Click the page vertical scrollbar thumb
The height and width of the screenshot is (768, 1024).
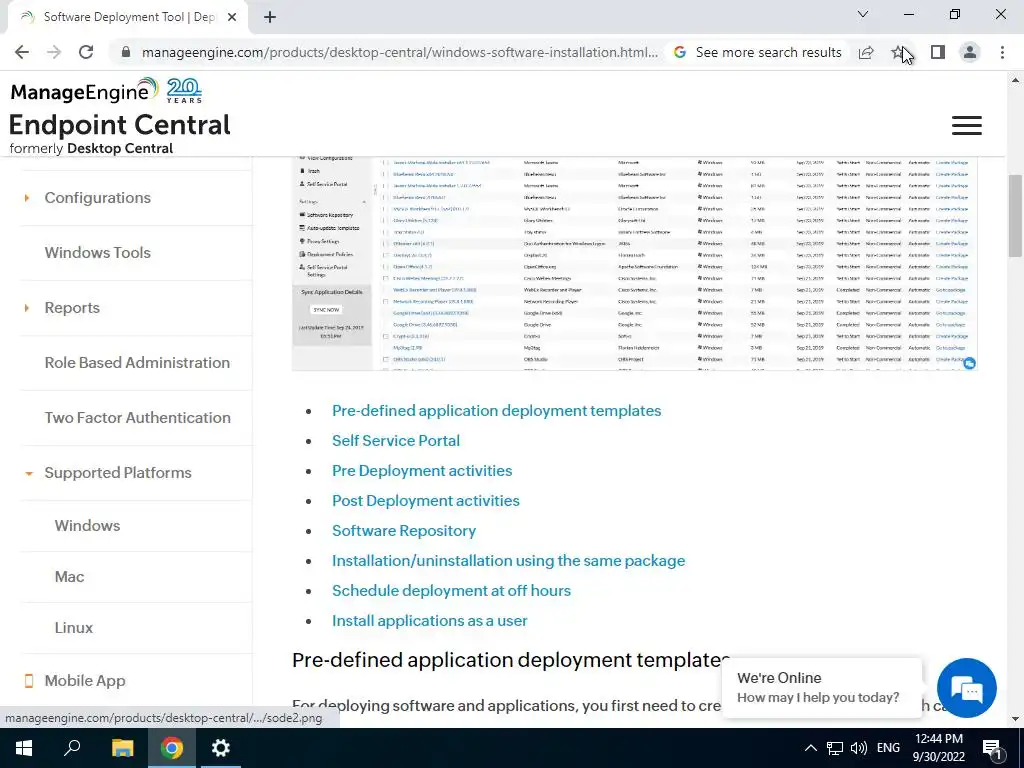pos(1015,216)
